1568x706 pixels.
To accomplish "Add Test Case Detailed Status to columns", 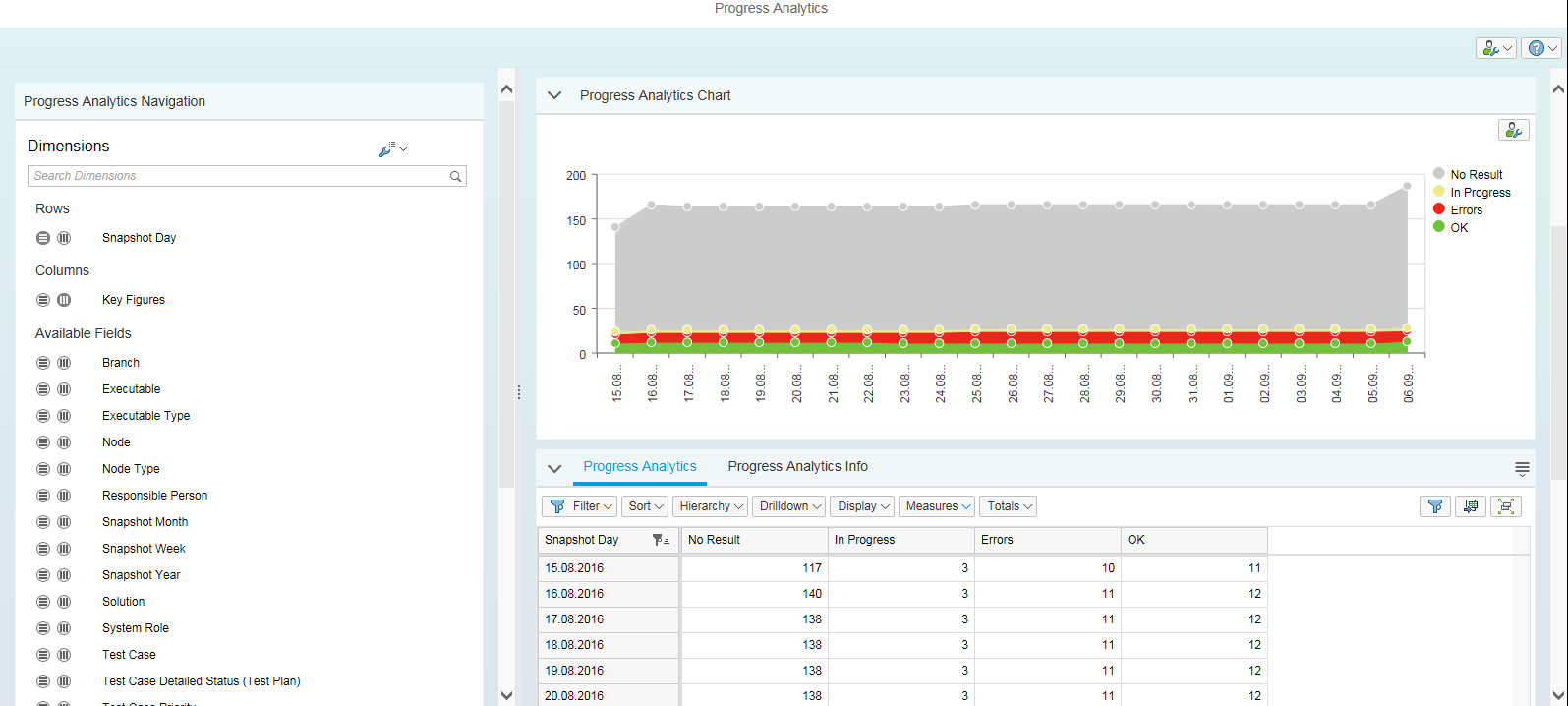I will coord(64,681).
